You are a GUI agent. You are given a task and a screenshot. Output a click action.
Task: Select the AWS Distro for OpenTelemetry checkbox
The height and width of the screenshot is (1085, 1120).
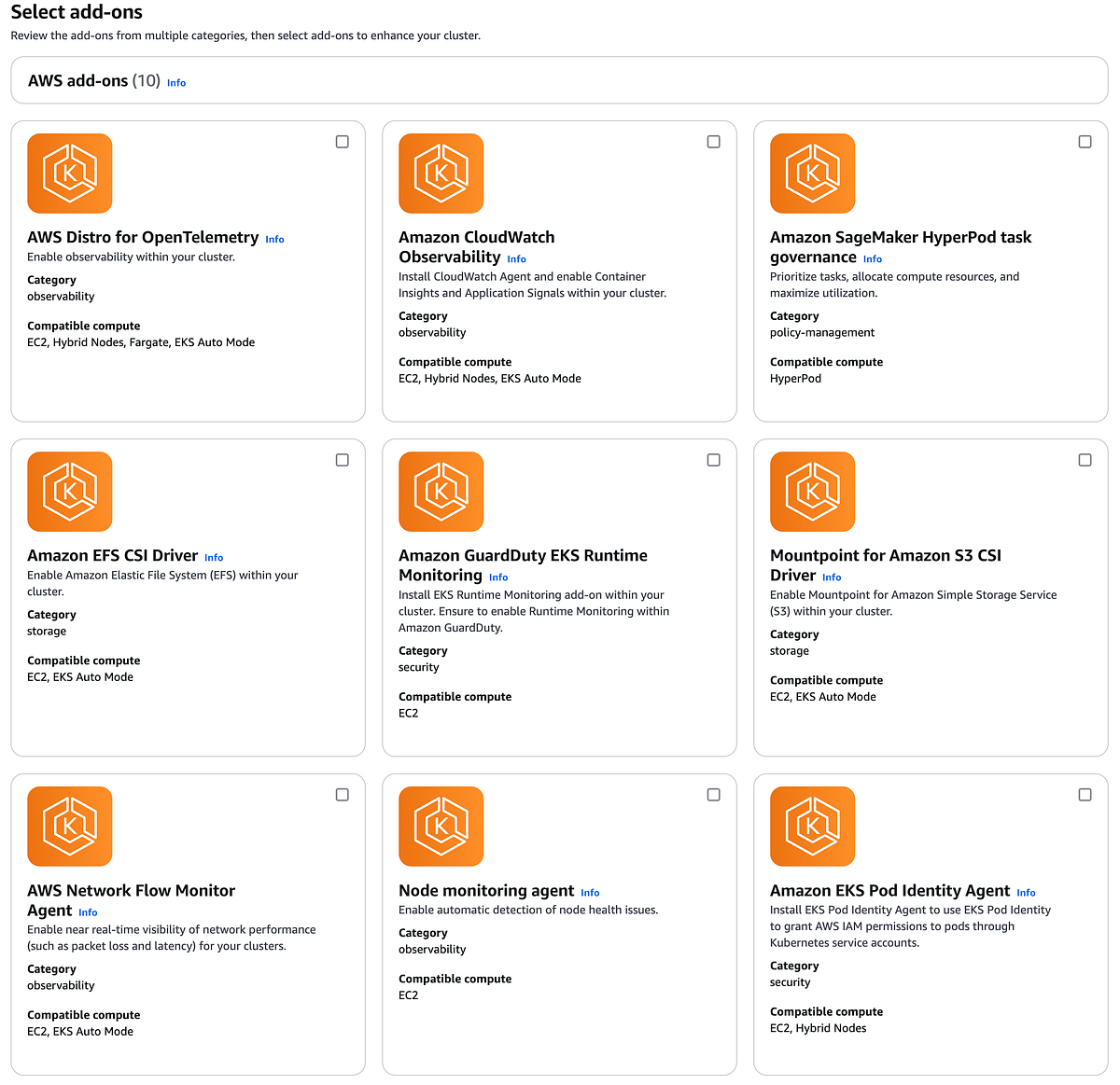pos(343,142)
